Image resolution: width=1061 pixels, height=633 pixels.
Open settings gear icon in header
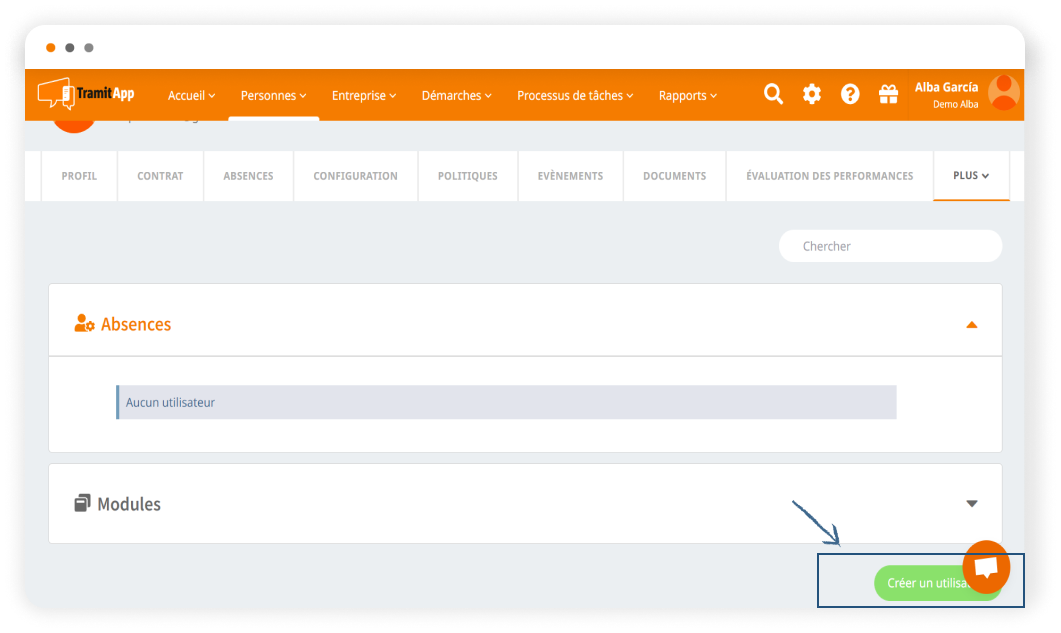(x=812, y=94)
